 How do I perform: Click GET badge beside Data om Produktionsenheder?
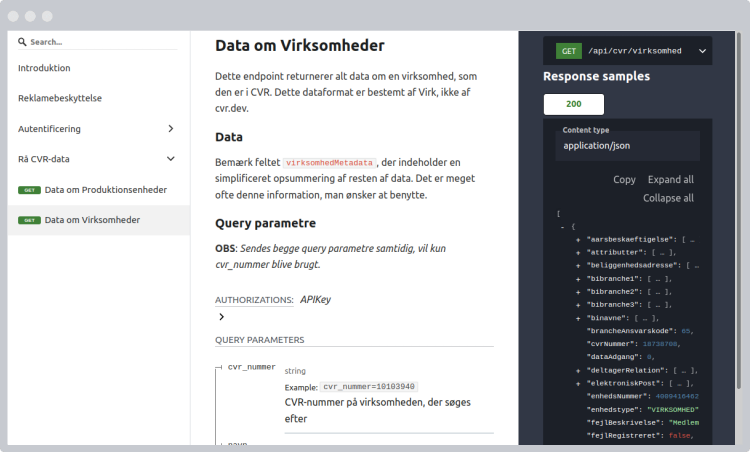(29, 190)
